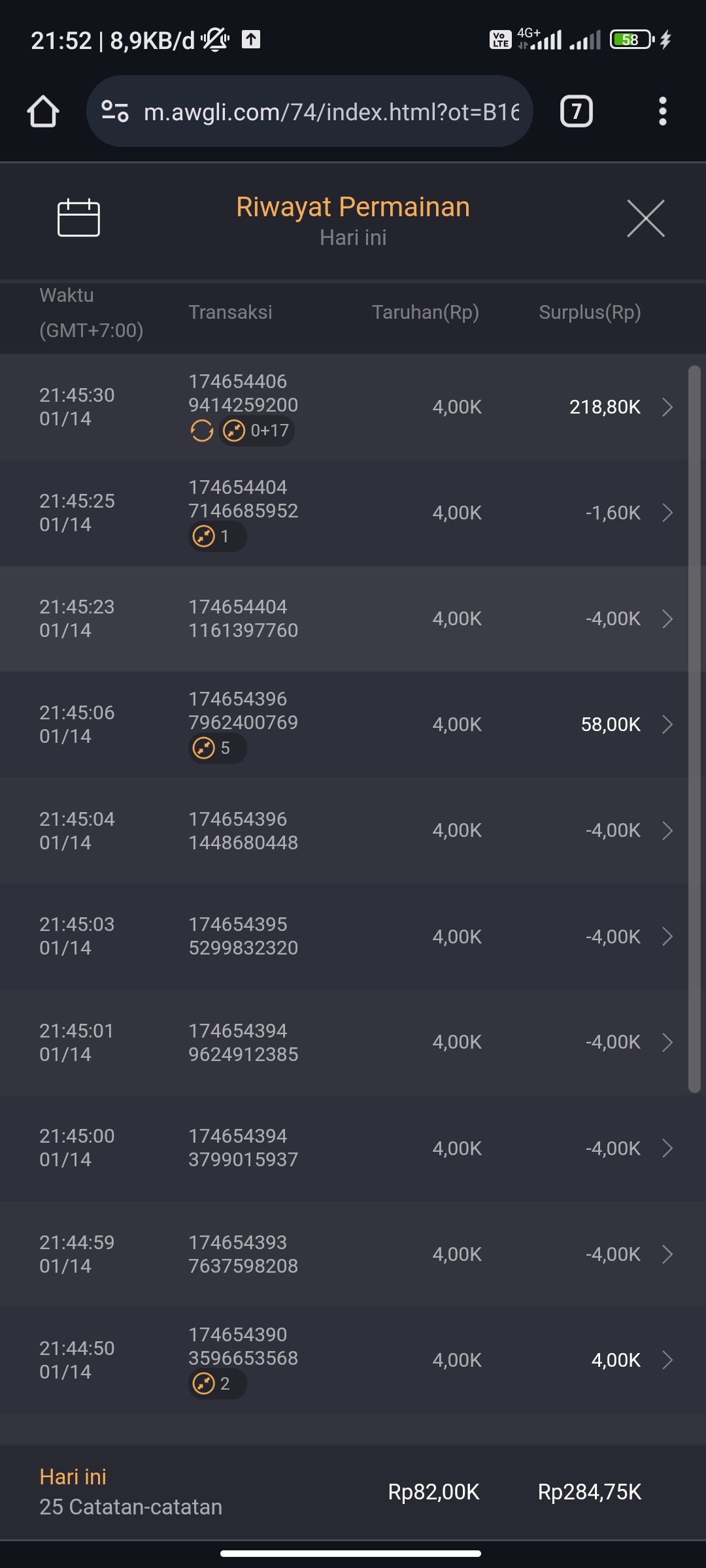Open the browser tab switcher showing 7
The image size is (706, 1568).
tap(576, 112)
